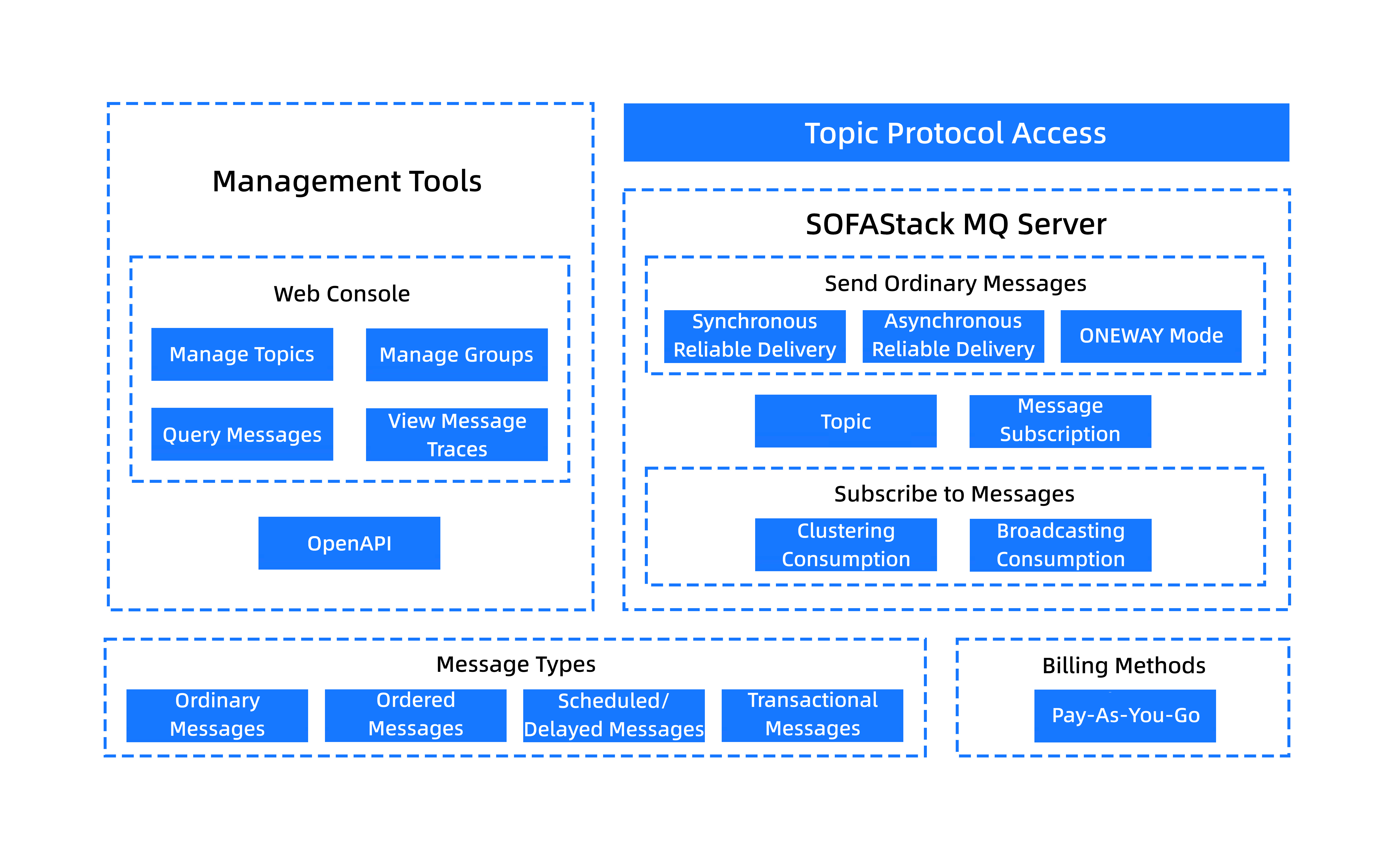The width and height of the screenshot is (1400, 859).
Task: Open the Query Messages block
Action: (x=242, y=434)
